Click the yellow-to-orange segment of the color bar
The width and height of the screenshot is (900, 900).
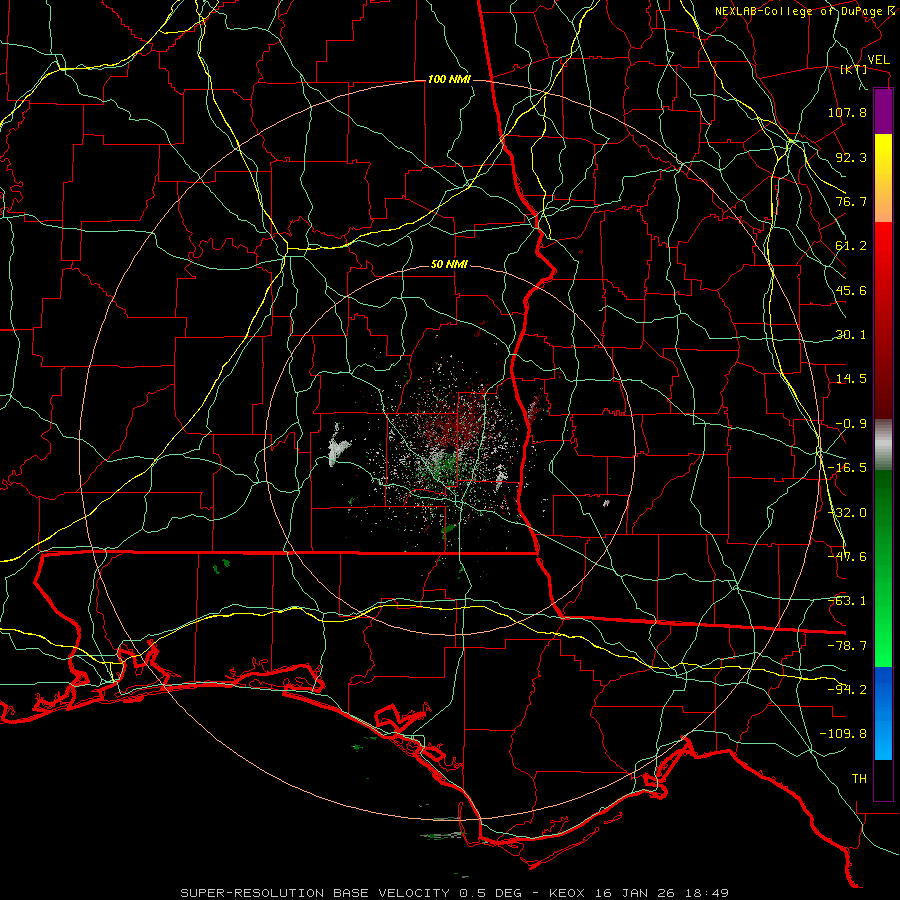coord(883,179)
